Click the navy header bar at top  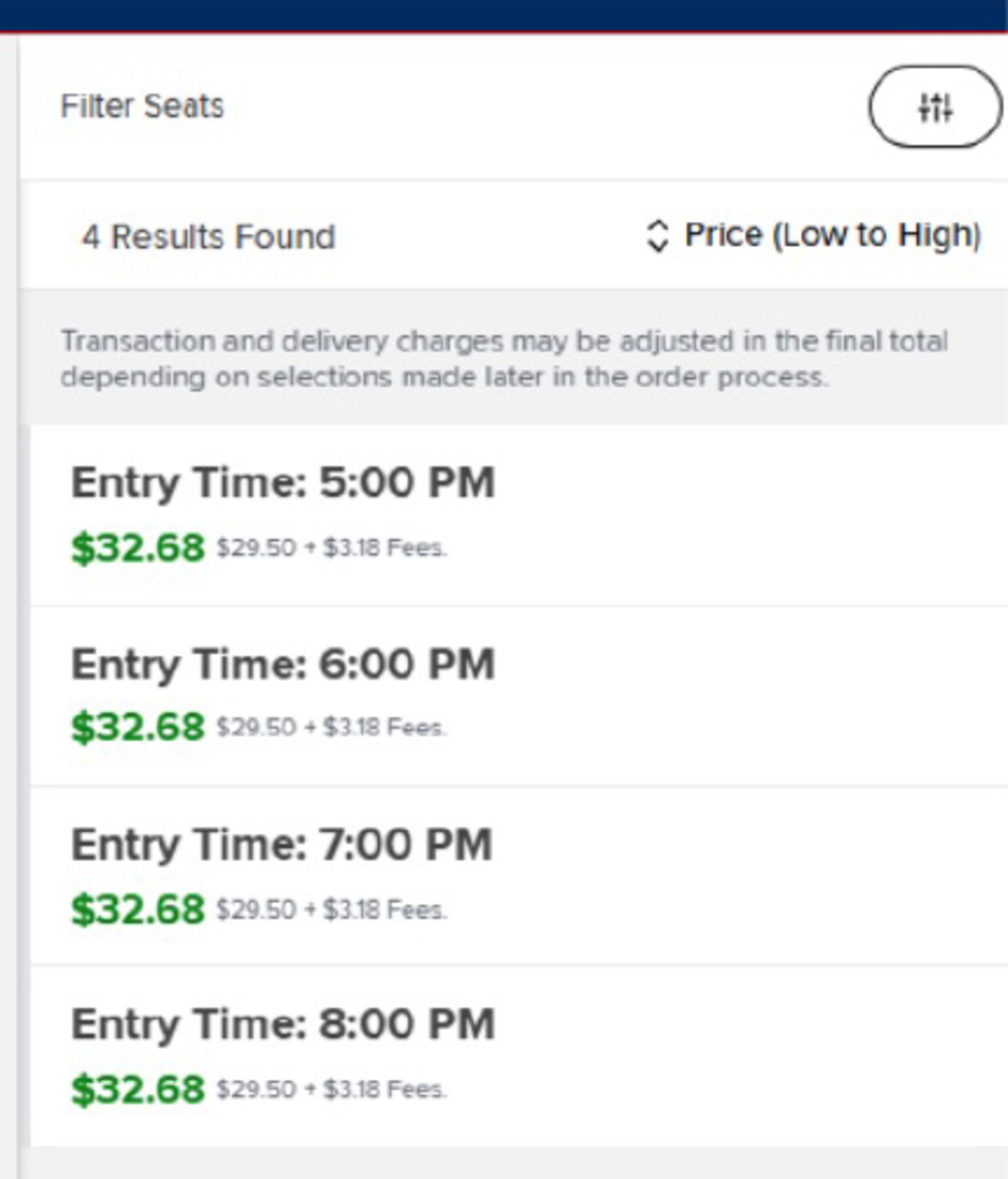(x=504, y=15)
